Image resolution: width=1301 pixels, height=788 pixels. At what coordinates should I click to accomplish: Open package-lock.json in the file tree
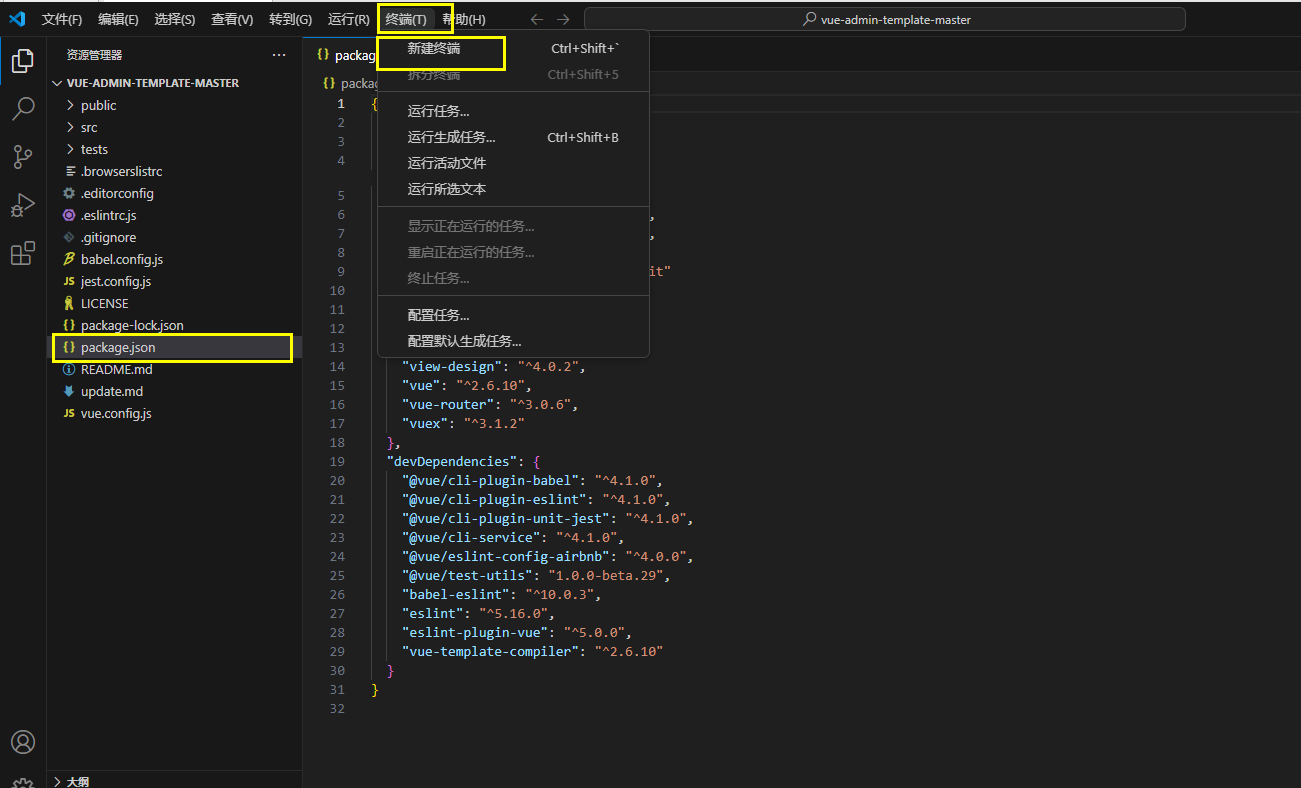click(174, 325)
